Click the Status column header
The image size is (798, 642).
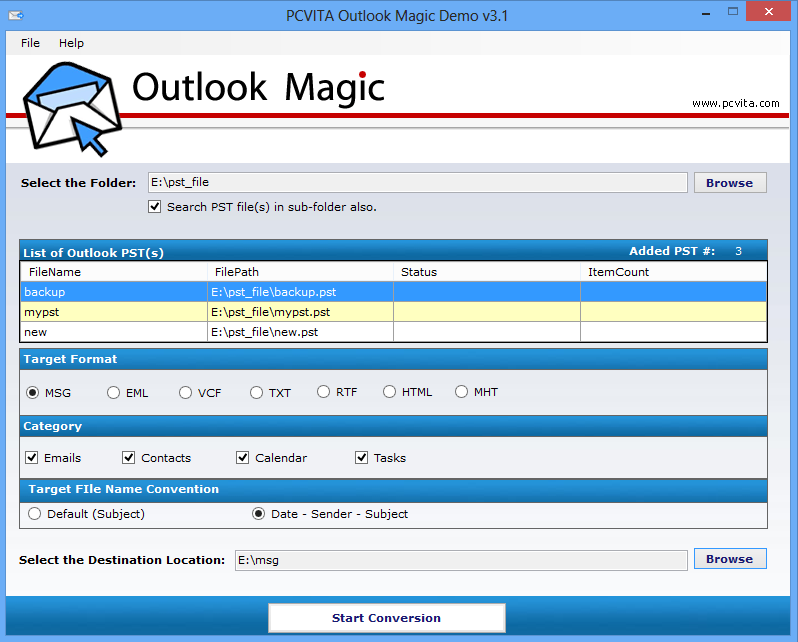pyautogui.click(x=487, y=272)
